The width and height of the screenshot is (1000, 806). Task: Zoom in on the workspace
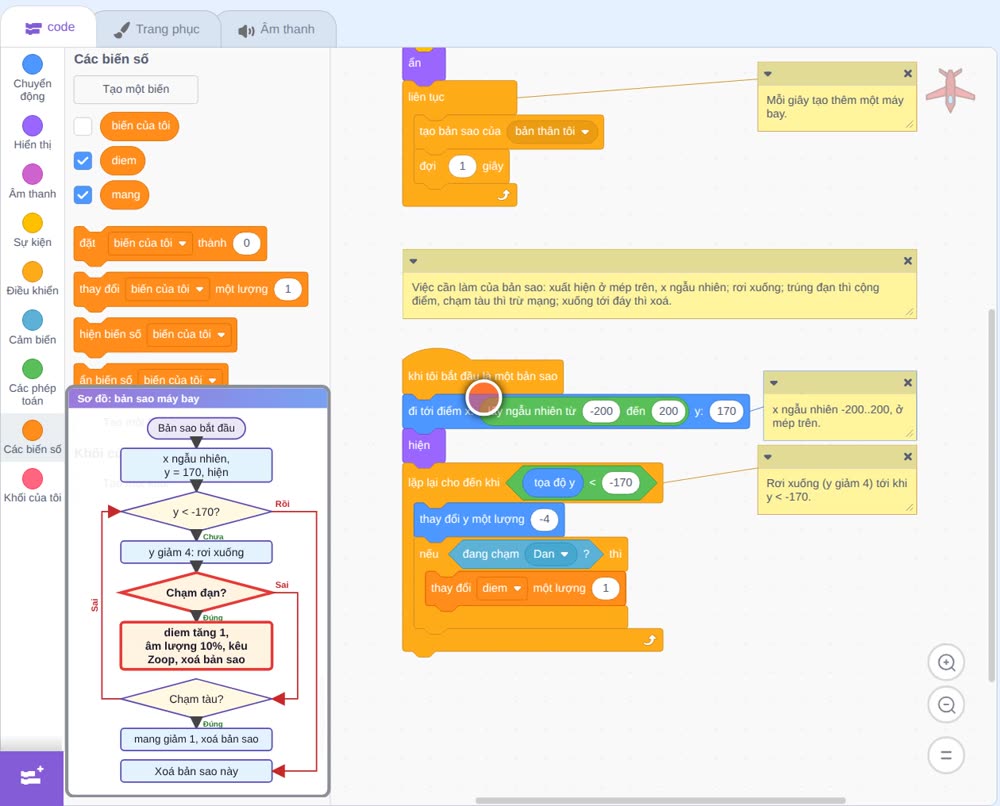[x=946, y=663]
